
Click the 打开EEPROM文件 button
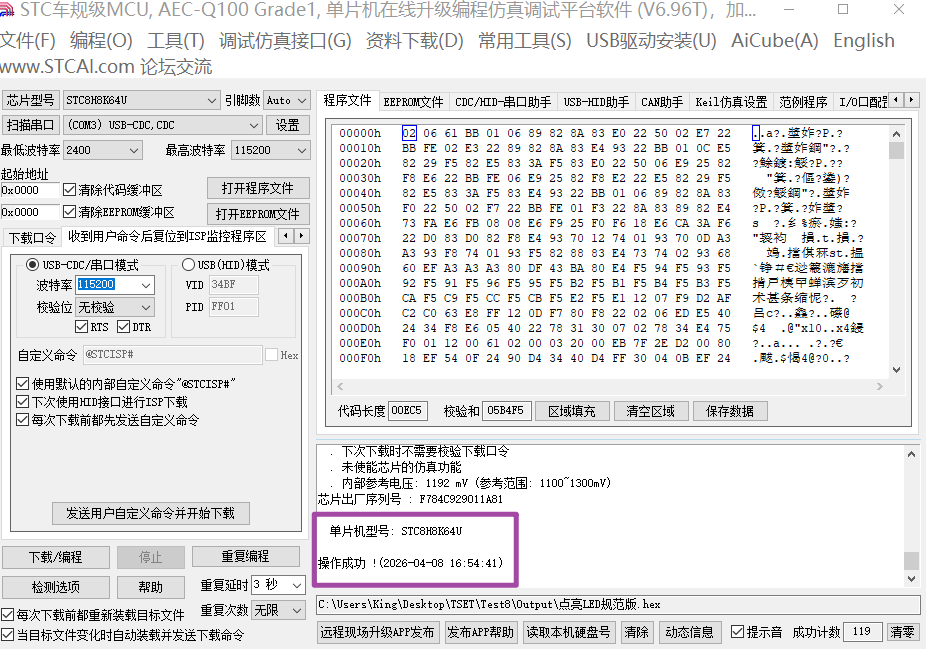(258, 214)
